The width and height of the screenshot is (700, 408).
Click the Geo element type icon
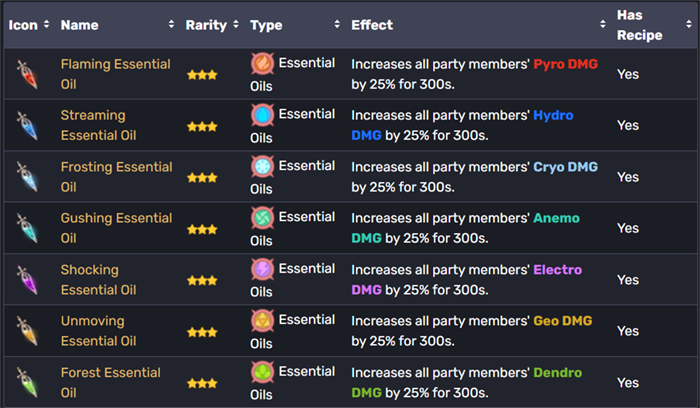pos(262,322)
